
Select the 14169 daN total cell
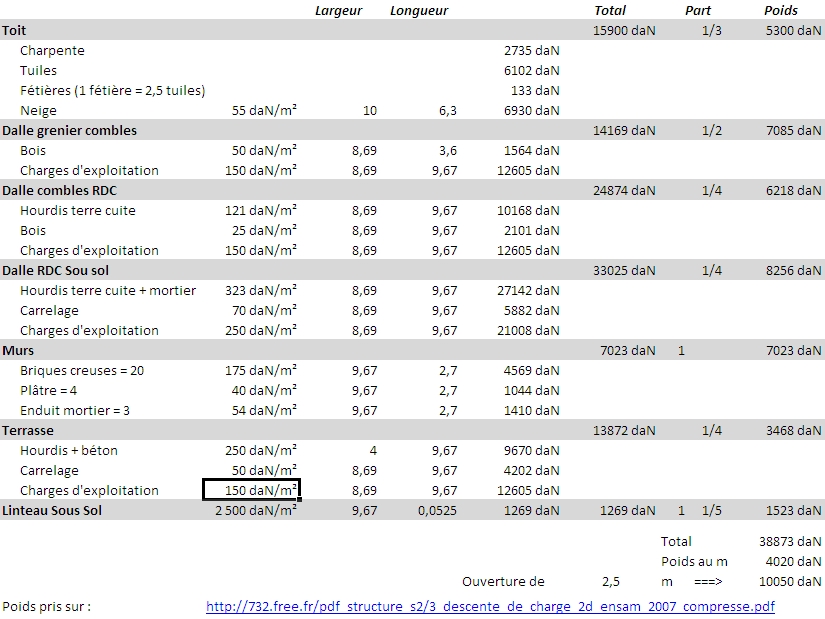(x=624, y=131)
